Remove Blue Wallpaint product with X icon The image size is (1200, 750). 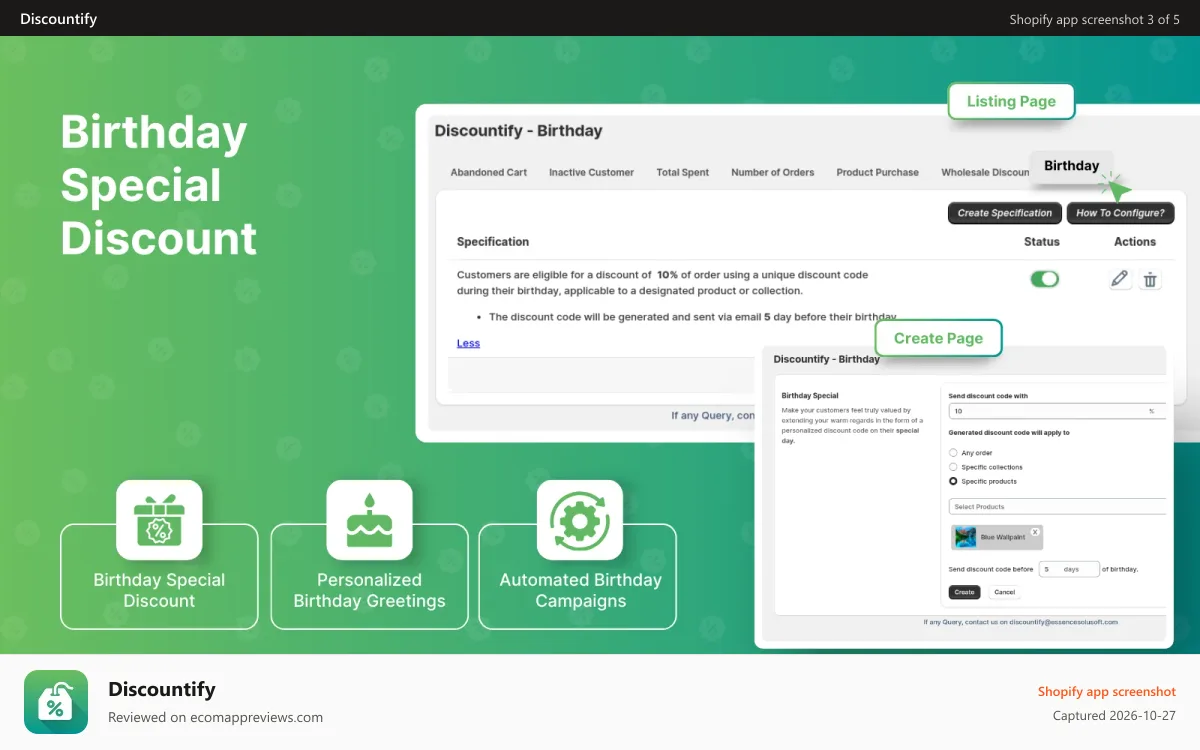tap(1035, 532)
